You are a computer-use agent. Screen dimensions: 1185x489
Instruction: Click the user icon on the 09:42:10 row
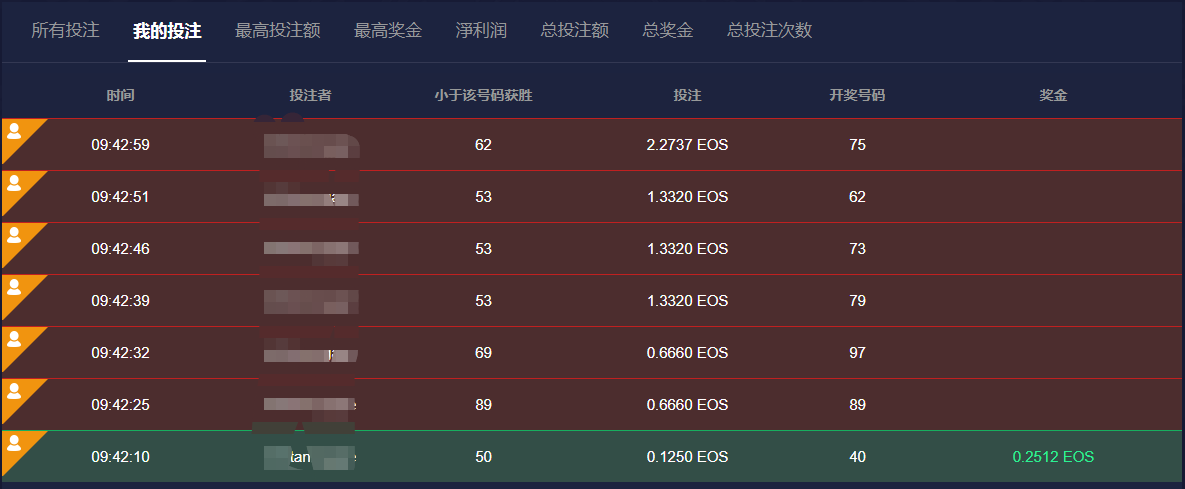[14, 443]
